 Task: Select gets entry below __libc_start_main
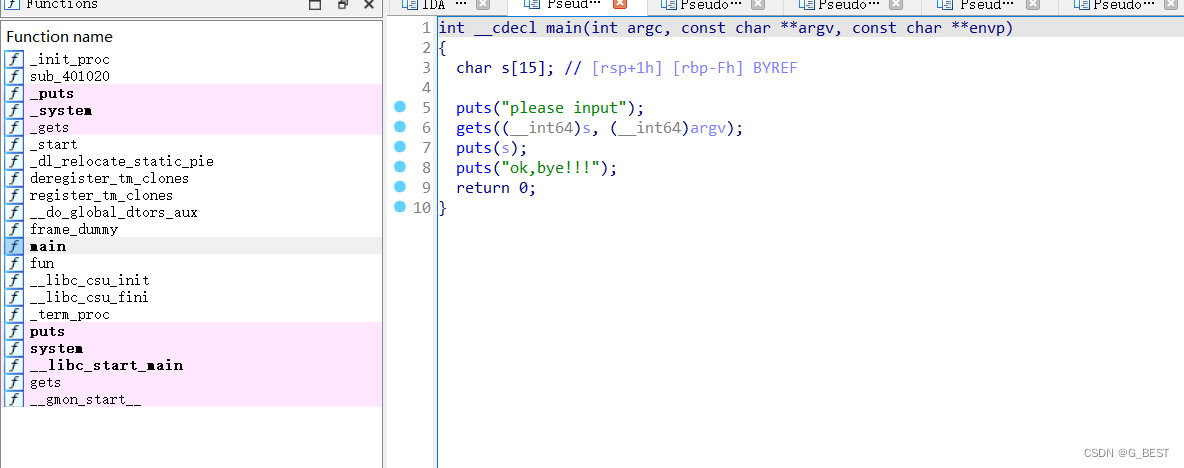(x=45, y=383)
